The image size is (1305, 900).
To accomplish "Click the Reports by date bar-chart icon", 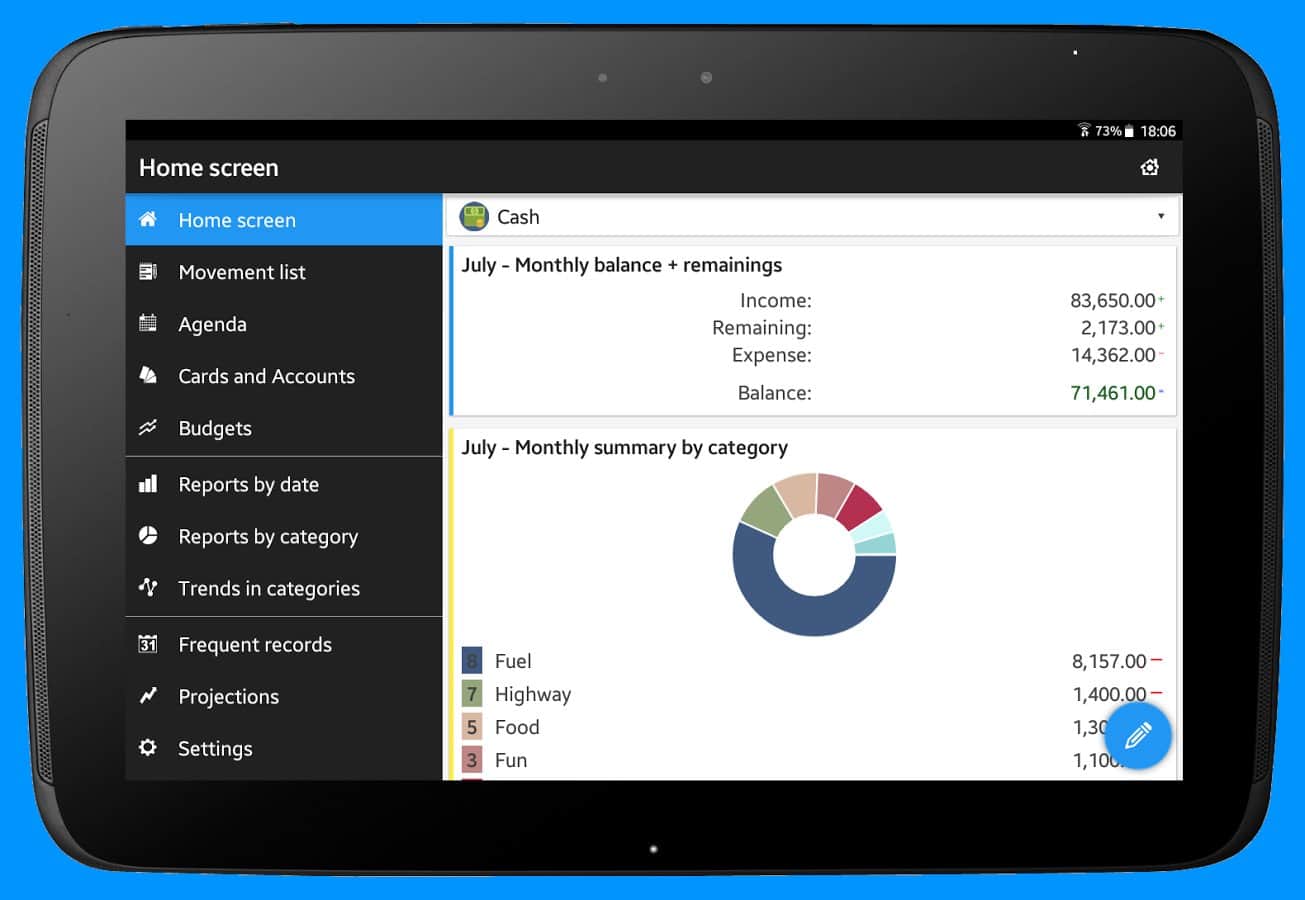I will pyautogui.click(x=148, y=484).
